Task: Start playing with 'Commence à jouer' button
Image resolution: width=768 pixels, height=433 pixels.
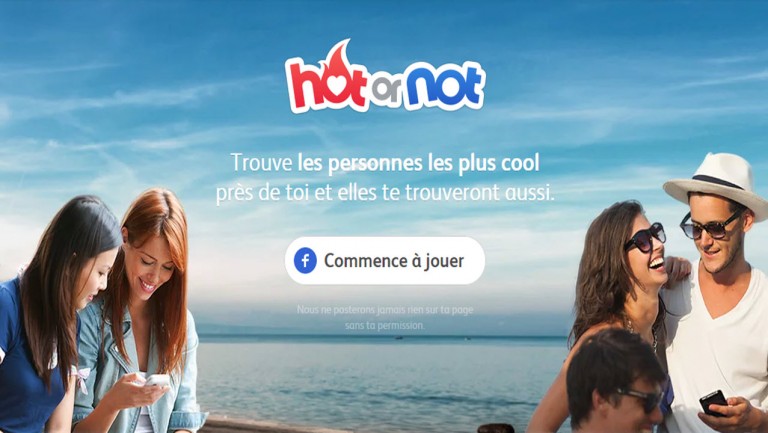Action: pos(385,261)
